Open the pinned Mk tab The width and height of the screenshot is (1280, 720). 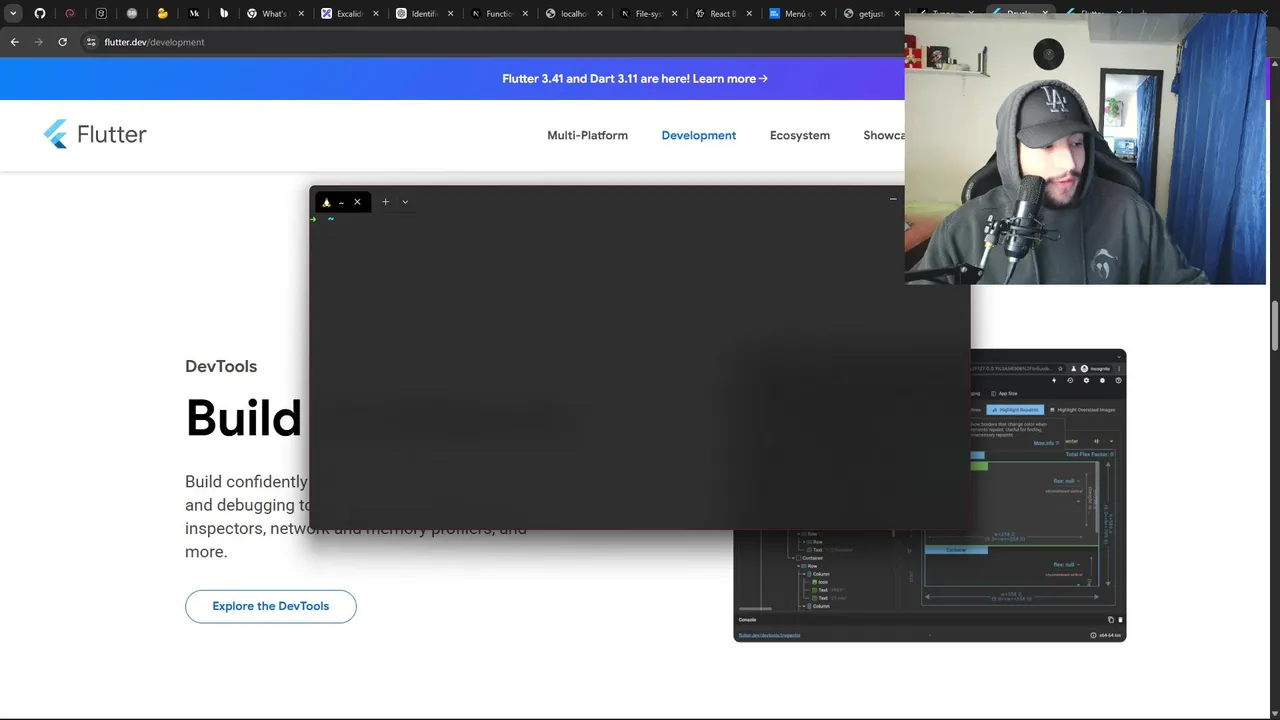tap(194, 14)
